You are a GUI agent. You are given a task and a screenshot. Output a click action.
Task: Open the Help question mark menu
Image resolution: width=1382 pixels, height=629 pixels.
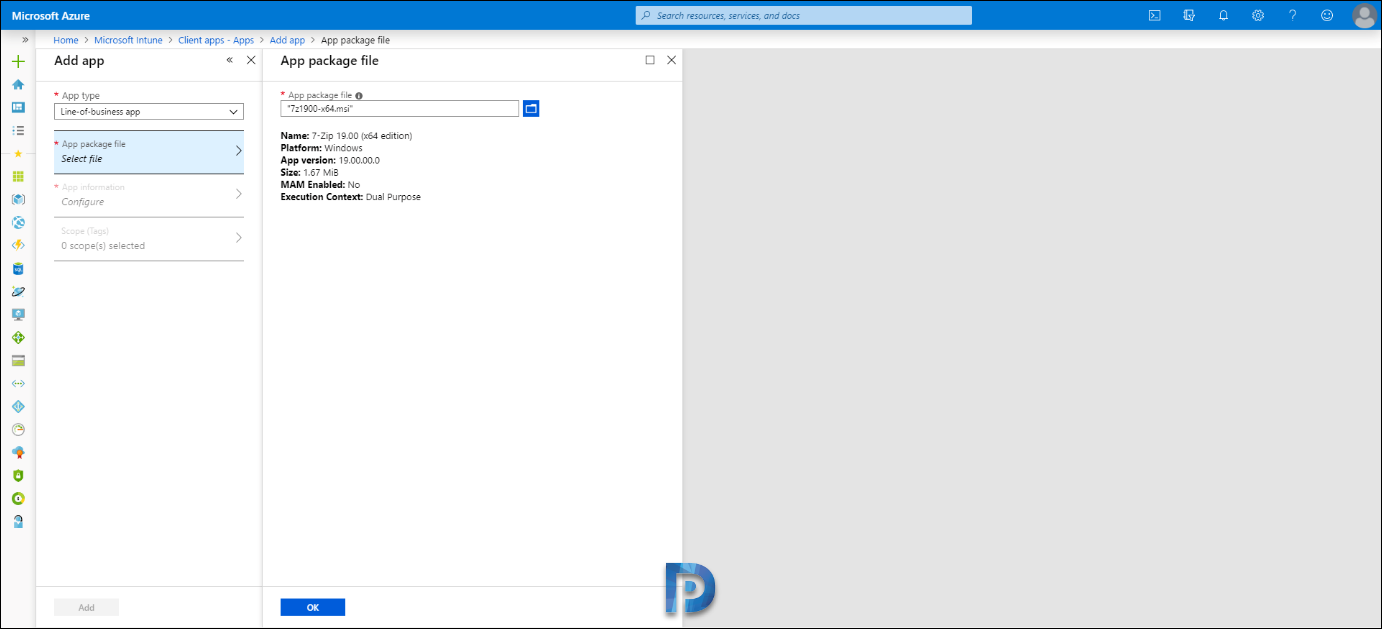(1293, 15)
